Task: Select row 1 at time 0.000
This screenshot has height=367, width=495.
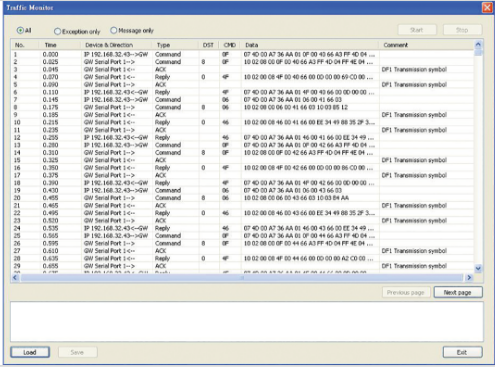Action: (243, 54)
